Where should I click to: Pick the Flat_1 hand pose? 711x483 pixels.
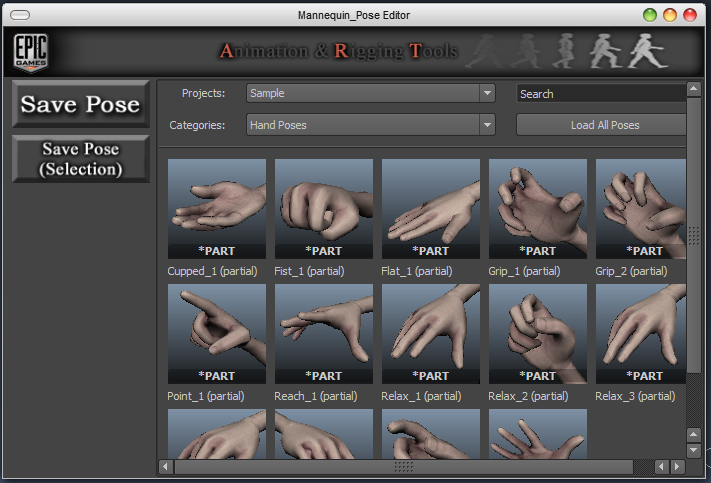431,209
